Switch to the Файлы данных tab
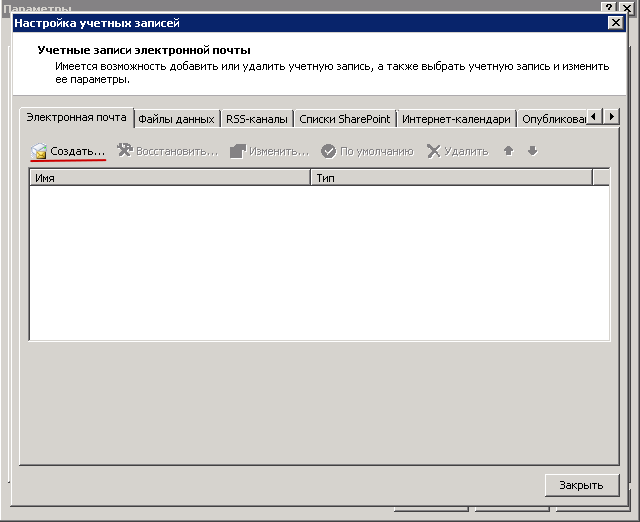Image resolution: width=640 pixels, height=522 pixels. pyautogui.click(x=176, y=119)
